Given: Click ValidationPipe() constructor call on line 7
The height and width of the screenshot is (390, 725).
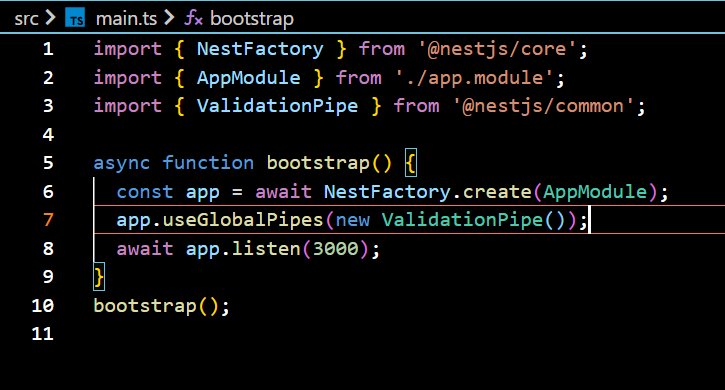Looking at the screenshot, I should 474,220.
